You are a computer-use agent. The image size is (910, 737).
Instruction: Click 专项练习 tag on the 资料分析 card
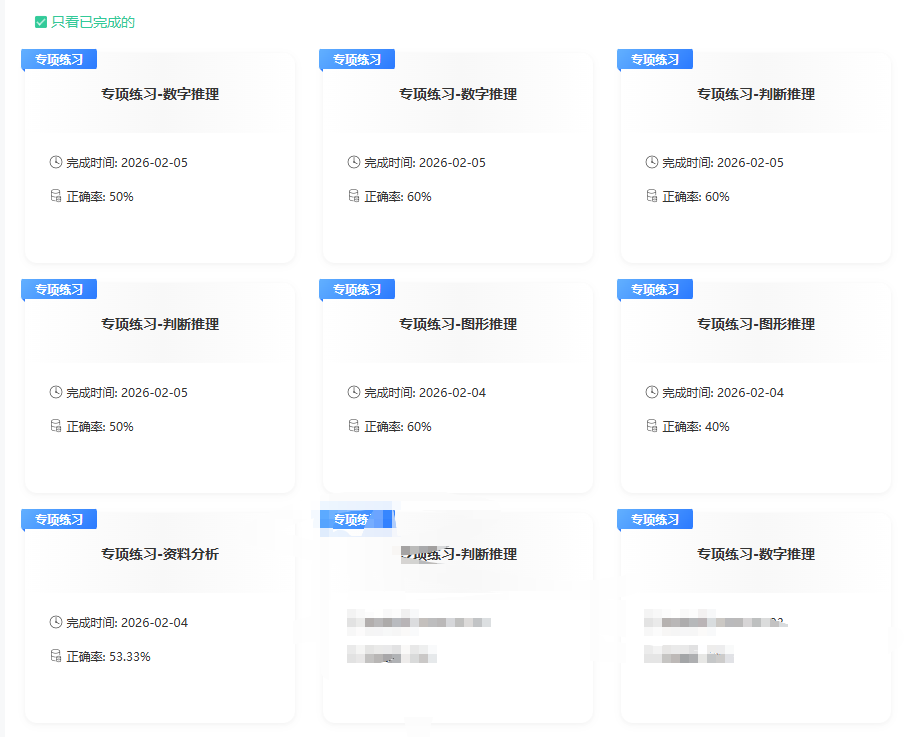[x=59, y=519]
